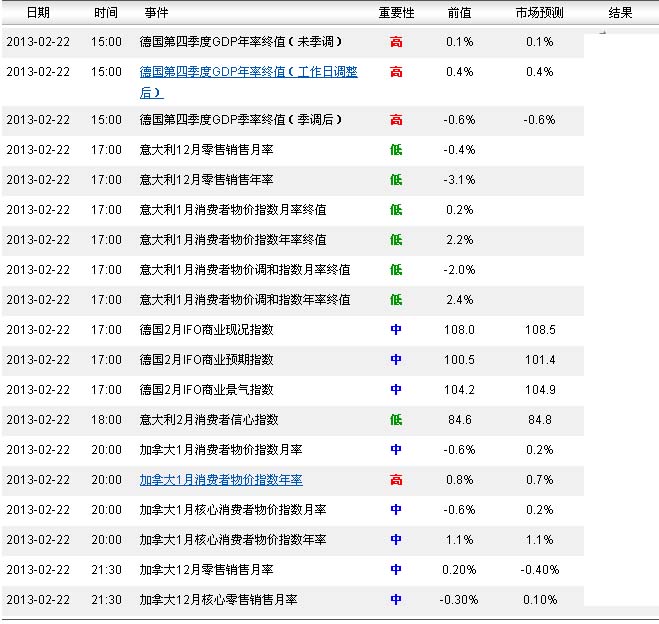The width and height of the screenshot is (659, 624).
Task: Click previous value 100.5
Action: (459, 360)
